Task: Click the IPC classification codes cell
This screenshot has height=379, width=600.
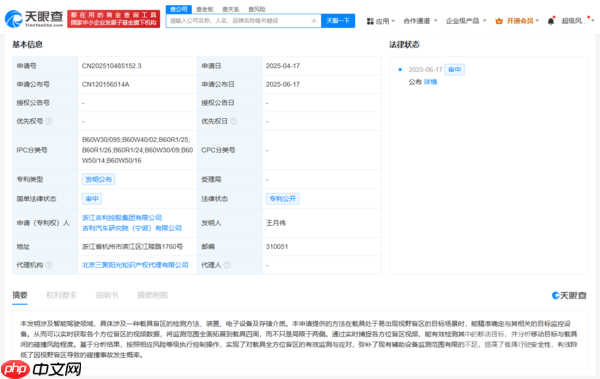Action: (137, 150)
